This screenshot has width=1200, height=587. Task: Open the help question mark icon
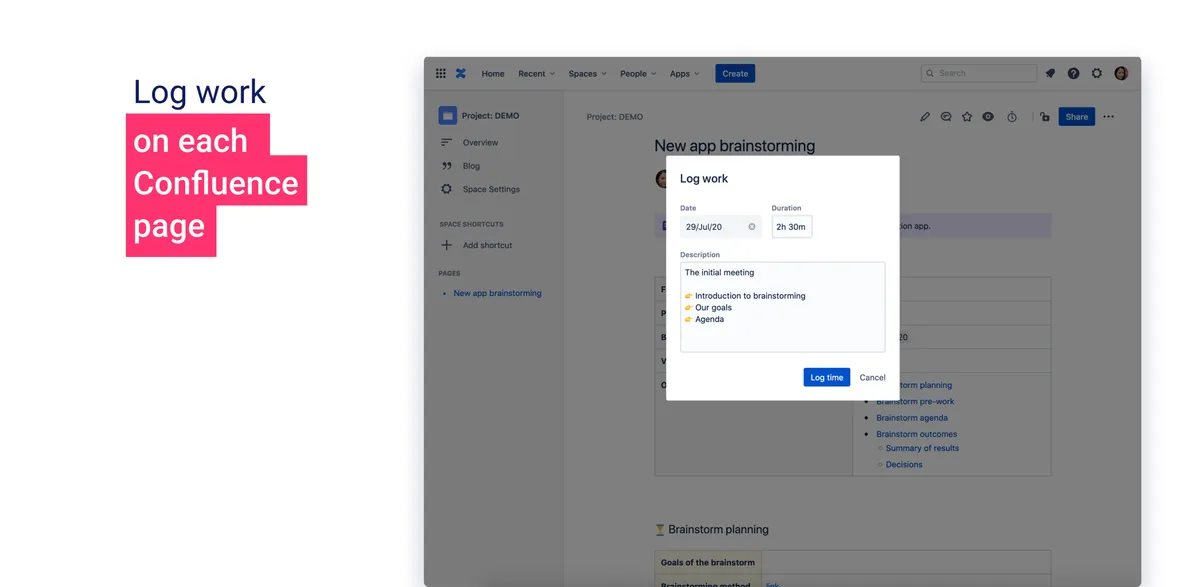(1073, 73)
